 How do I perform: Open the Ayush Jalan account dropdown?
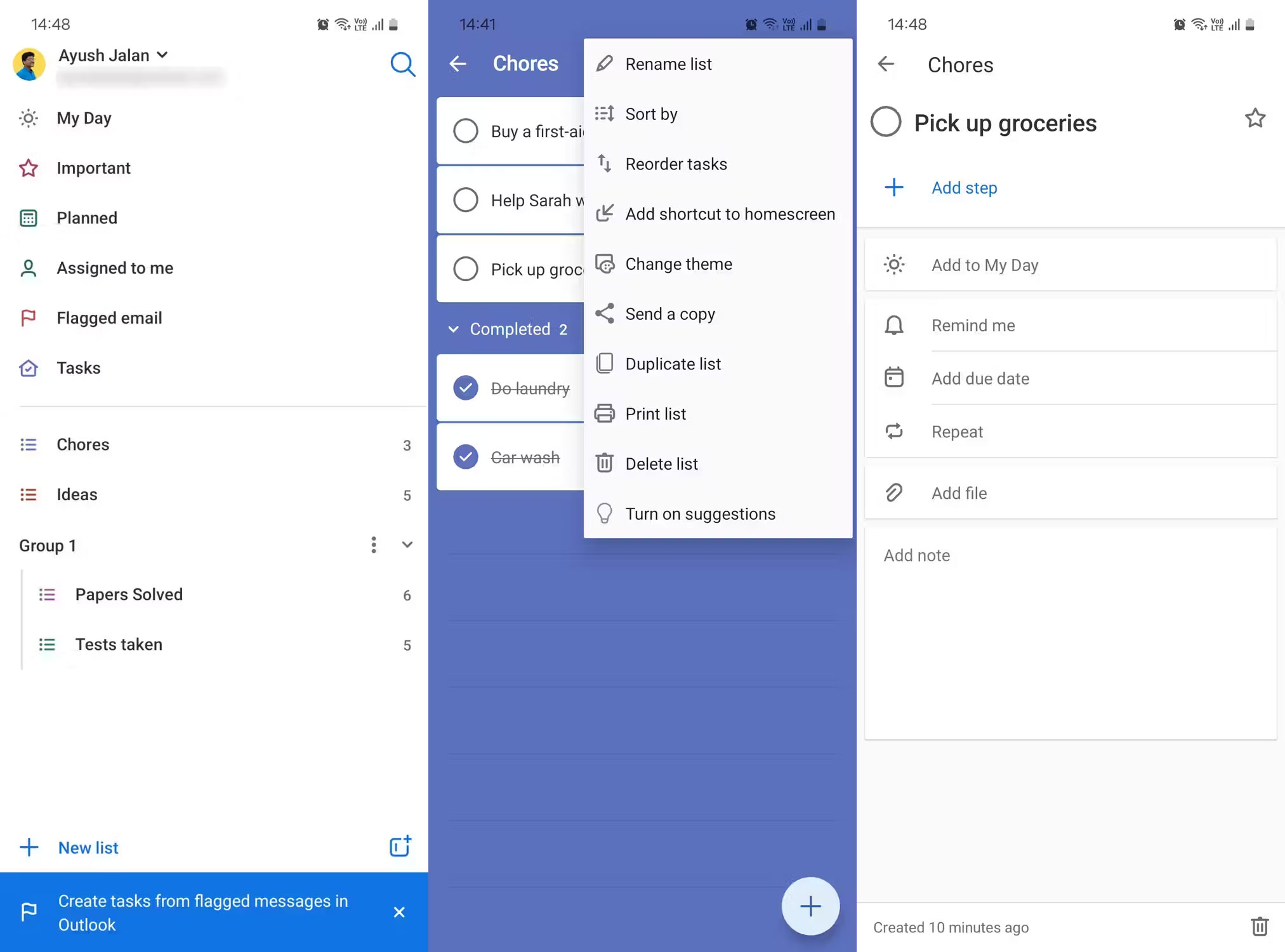pos(163,55)
